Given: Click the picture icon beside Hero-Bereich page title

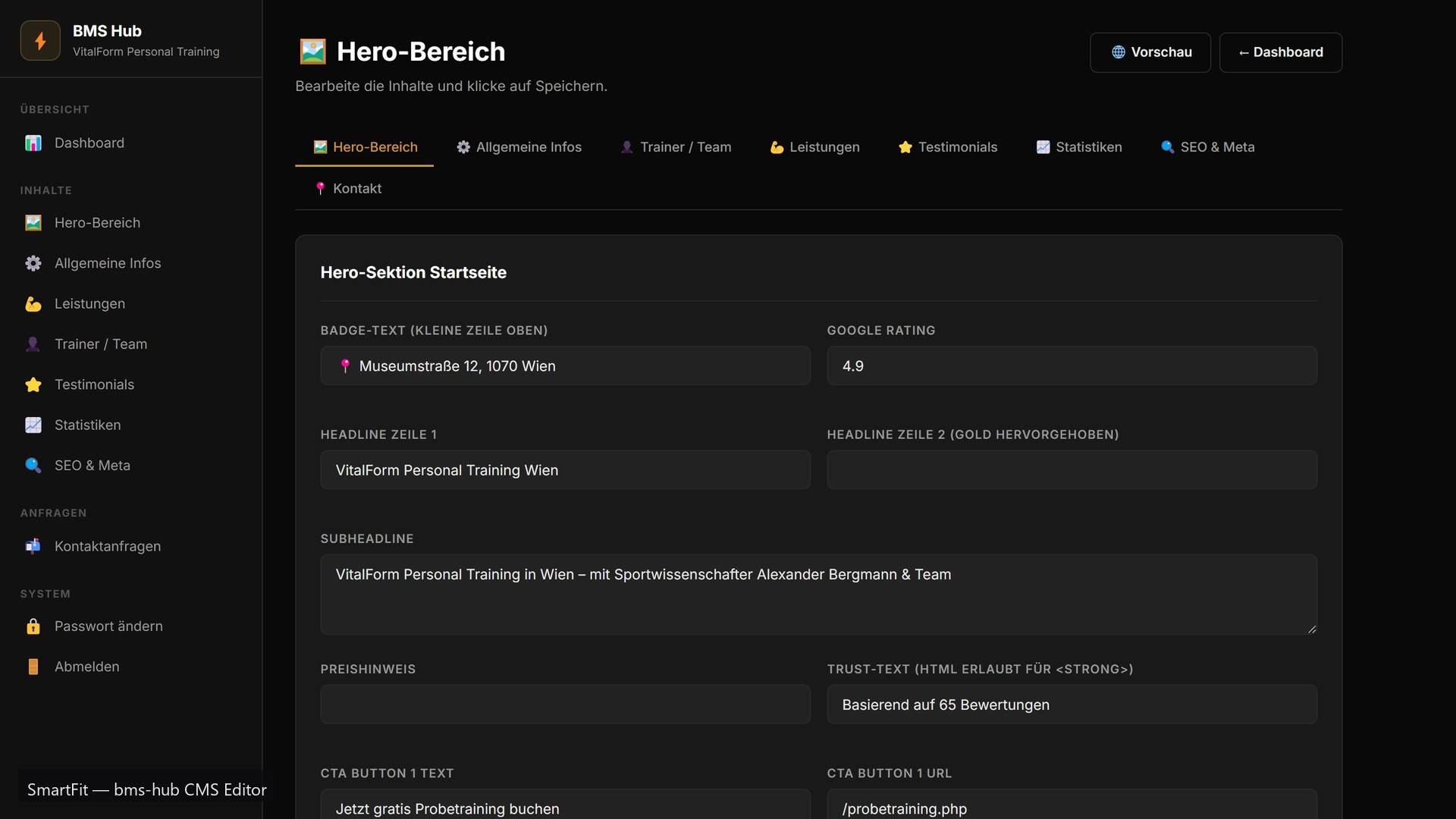Looking at the screenshot, I should [312, 52].
